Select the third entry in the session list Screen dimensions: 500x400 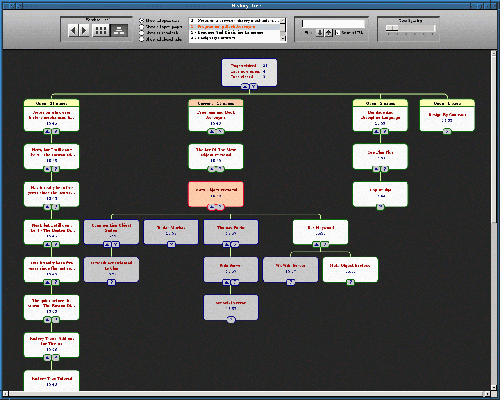click(235, 33)
